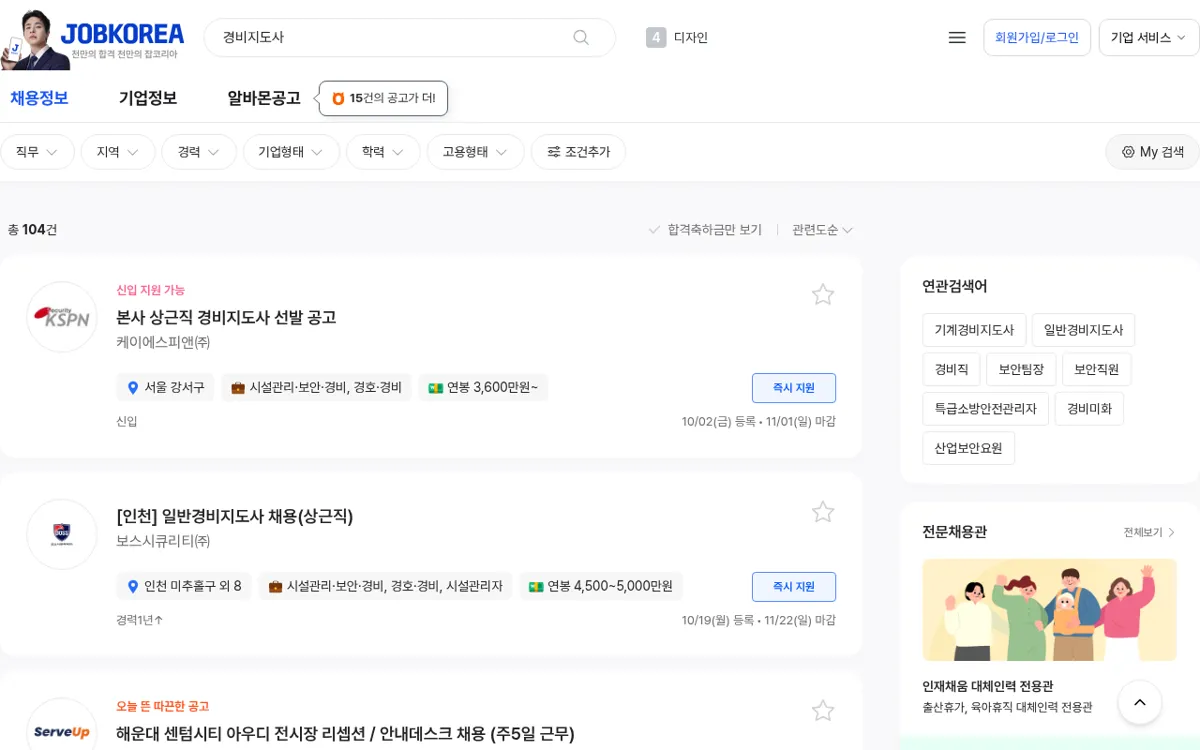Screen dimensions: 1200x750
Task: Bookmark the KSPN job posting star
Action: (823, 294)
